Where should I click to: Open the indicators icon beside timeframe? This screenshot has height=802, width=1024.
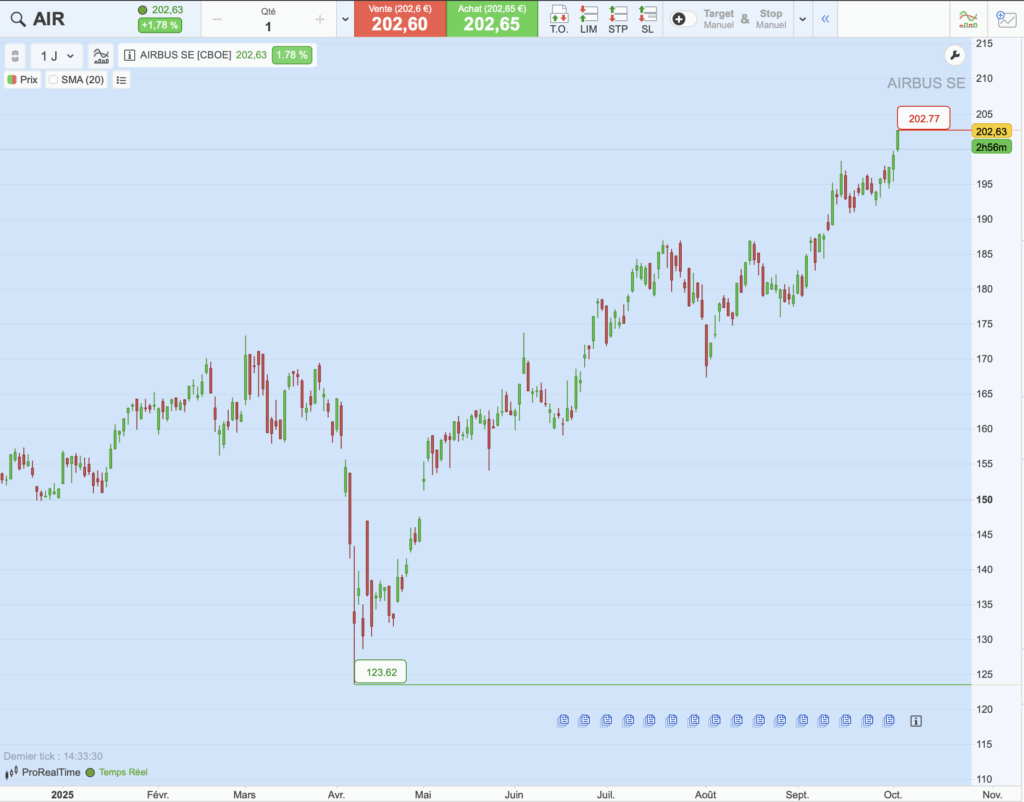click(101, 56)
